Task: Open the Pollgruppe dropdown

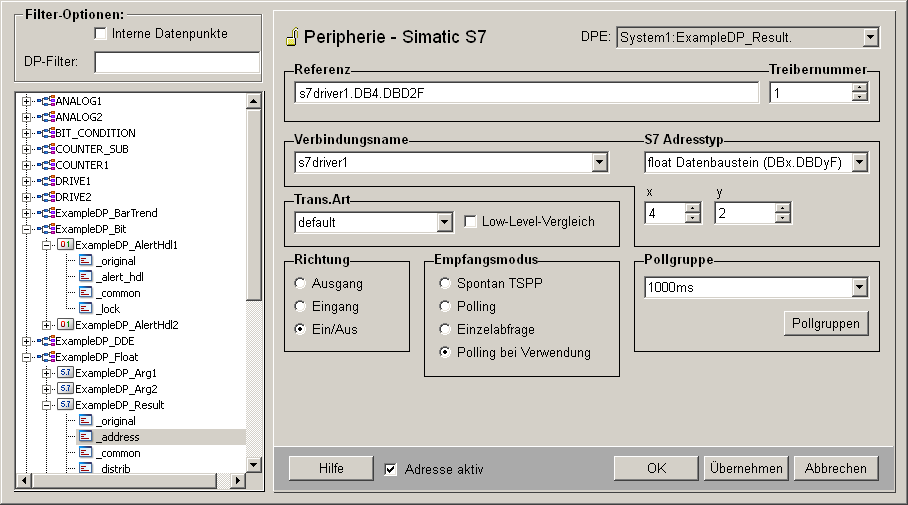Action: [859, 287]
